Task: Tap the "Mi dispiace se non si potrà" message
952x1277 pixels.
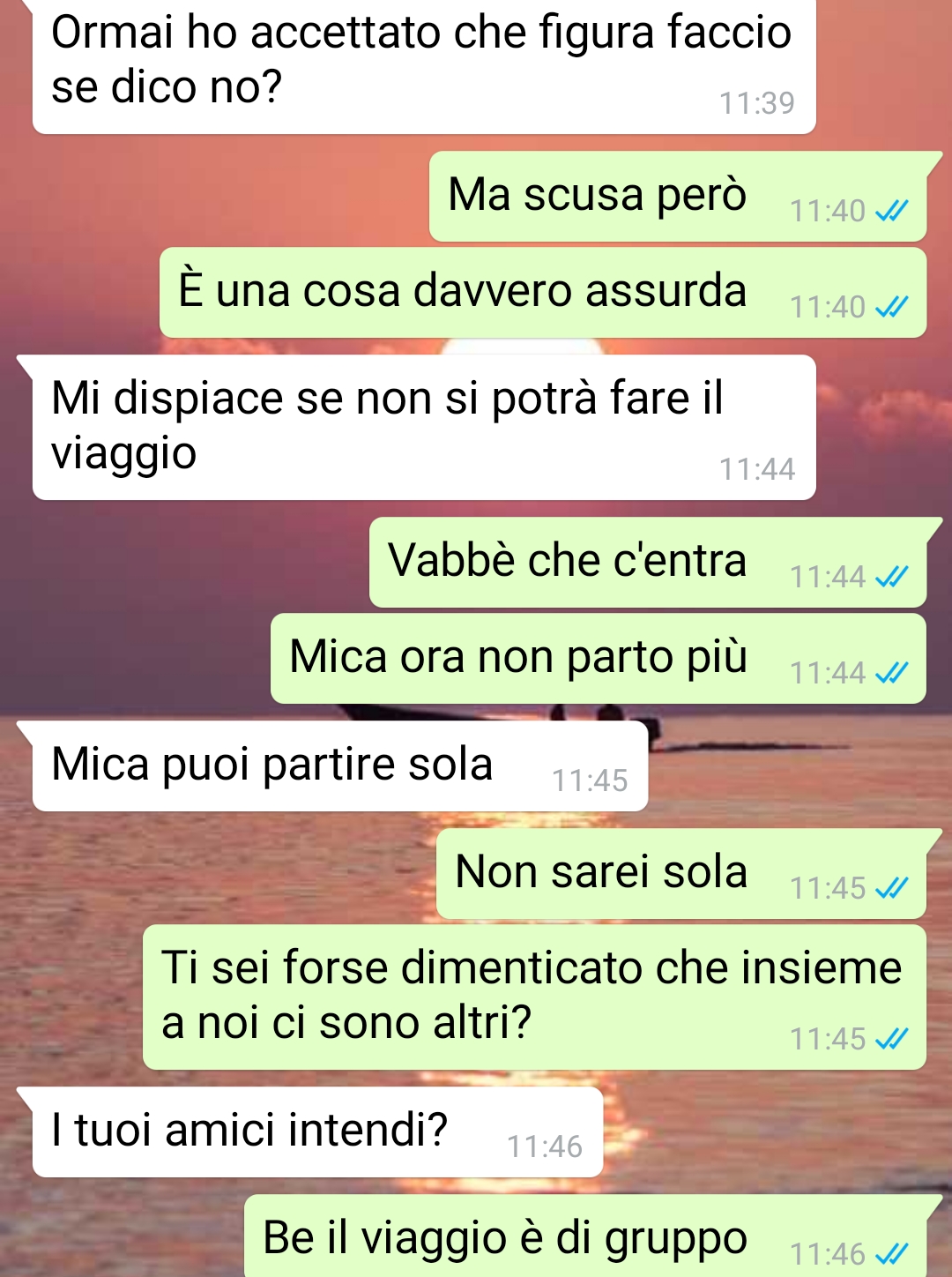Action: click(x=424, y=428)
